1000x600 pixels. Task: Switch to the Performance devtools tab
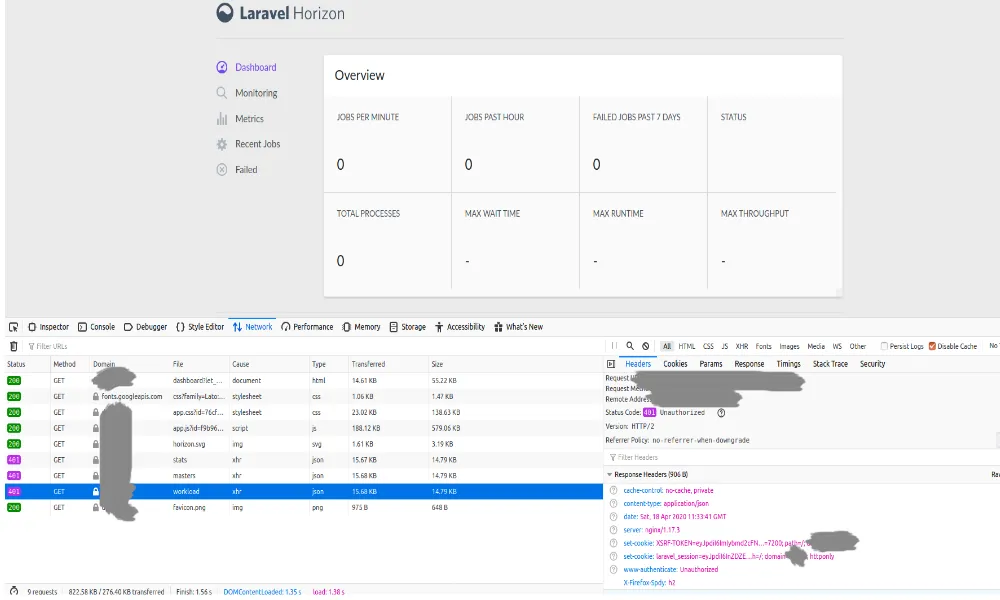[x=307, y=327]
